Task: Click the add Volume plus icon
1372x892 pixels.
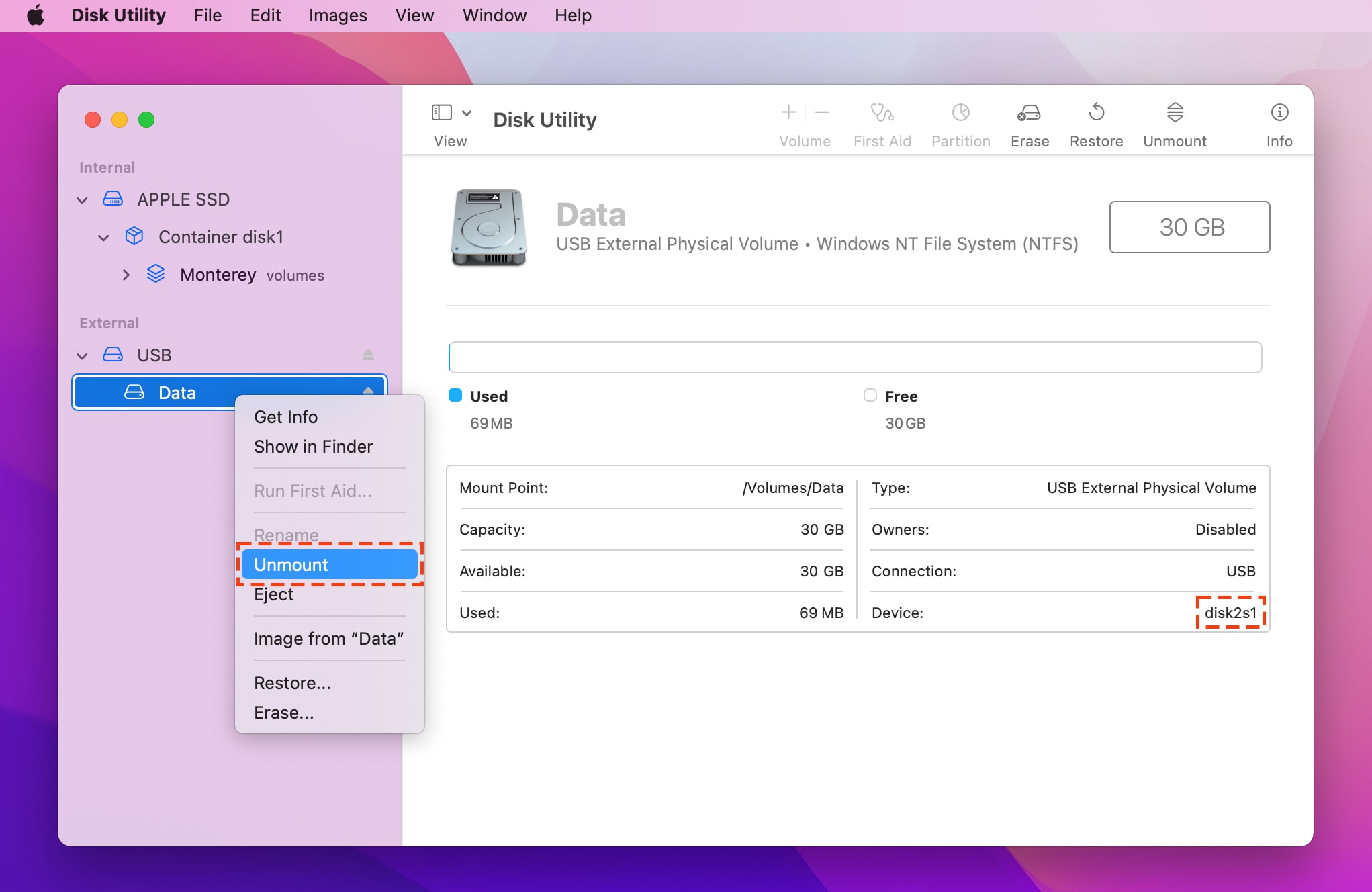Action: coord(787,111)
